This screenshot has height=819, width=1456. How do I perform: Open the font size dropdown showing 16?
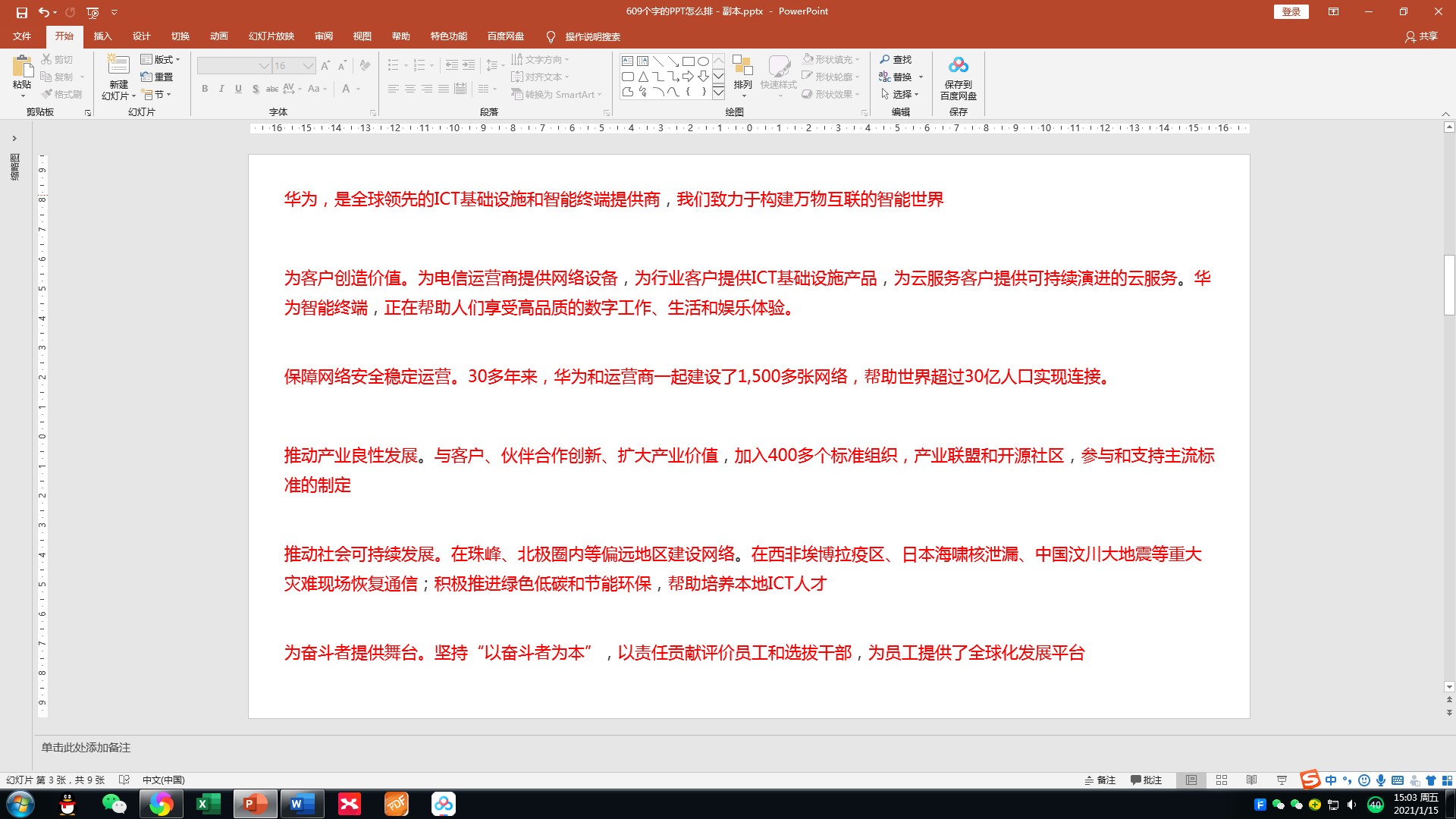308,66
